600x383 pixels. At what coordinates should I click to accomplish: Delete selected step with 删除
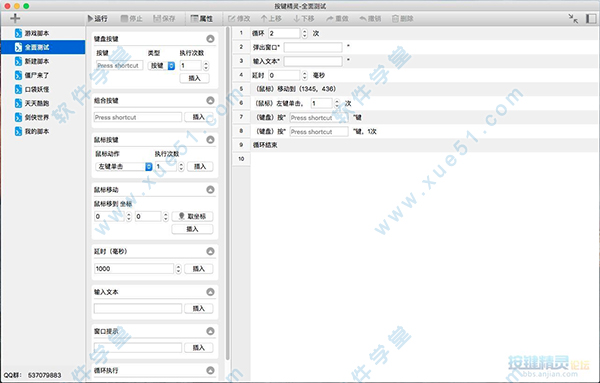coord(403,18)
